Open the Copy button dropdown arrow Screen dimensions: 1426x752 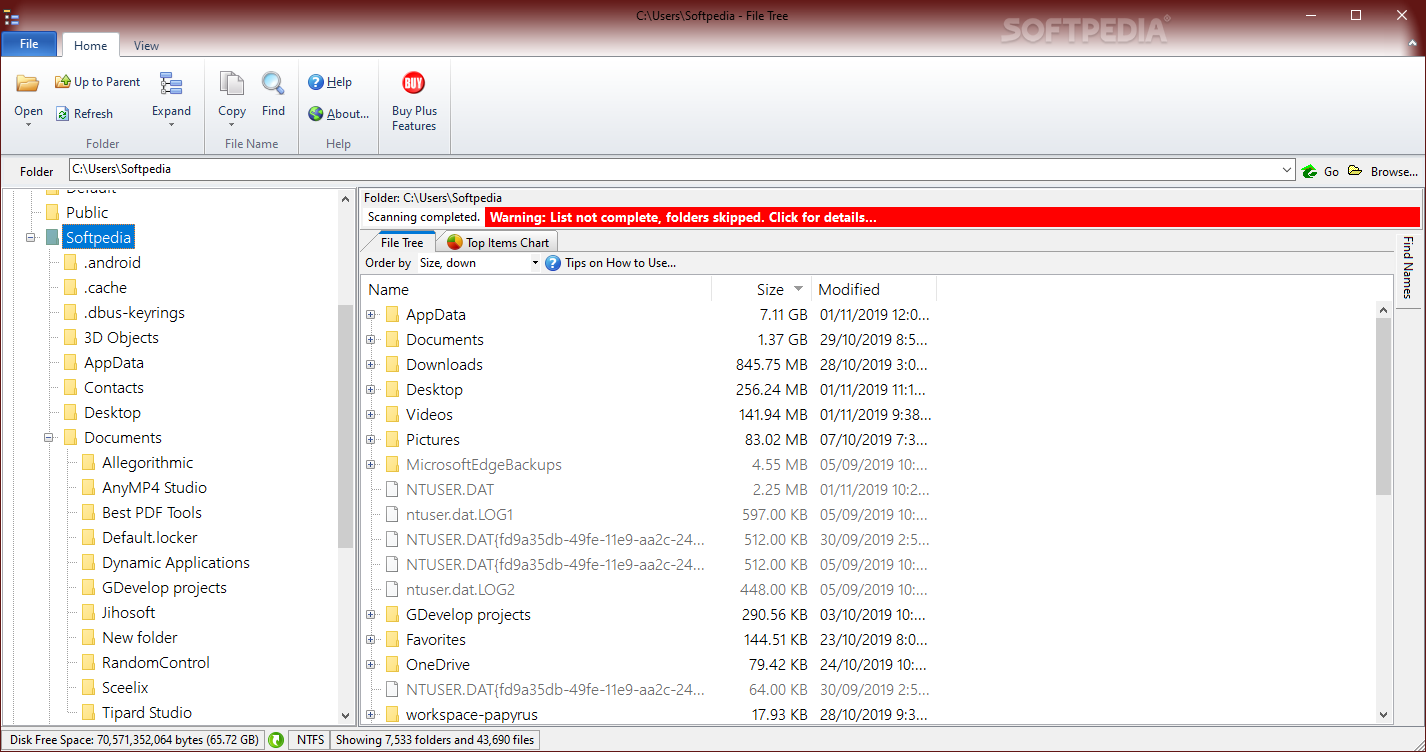coord(232,125)
